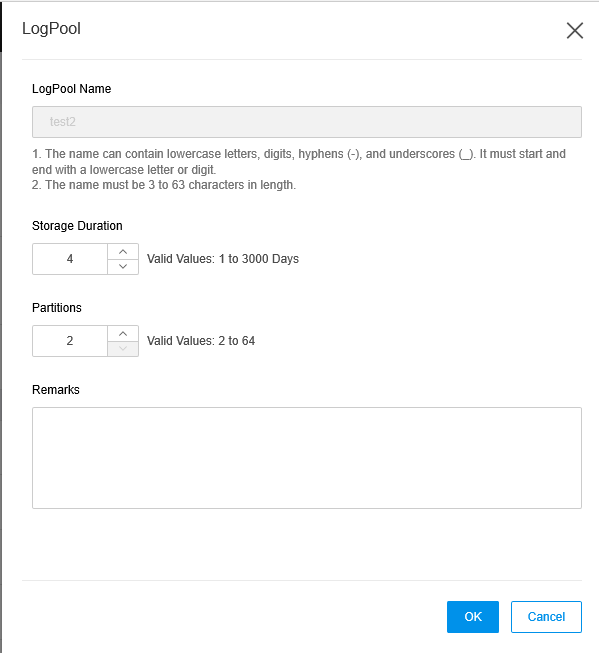
Task: Click the Partitions label
Action: [57, 308]
